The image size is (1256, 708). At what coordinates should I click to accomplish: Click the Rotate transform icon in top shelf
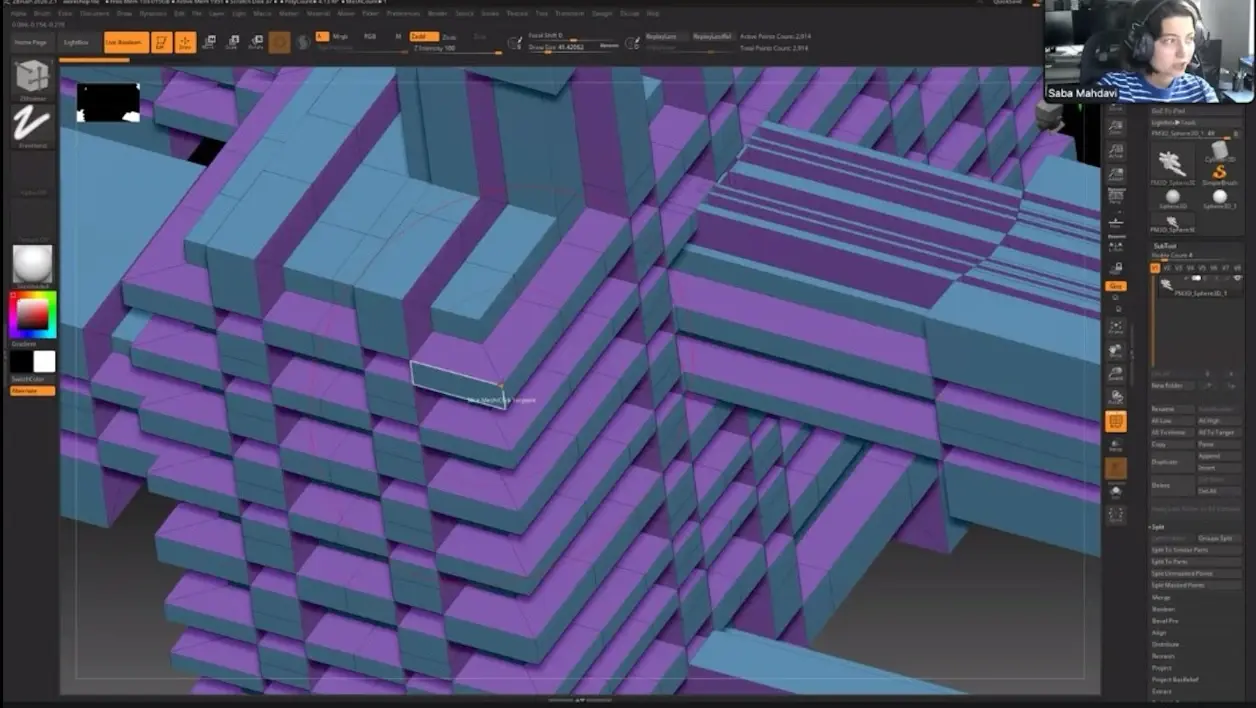(256, 42)
